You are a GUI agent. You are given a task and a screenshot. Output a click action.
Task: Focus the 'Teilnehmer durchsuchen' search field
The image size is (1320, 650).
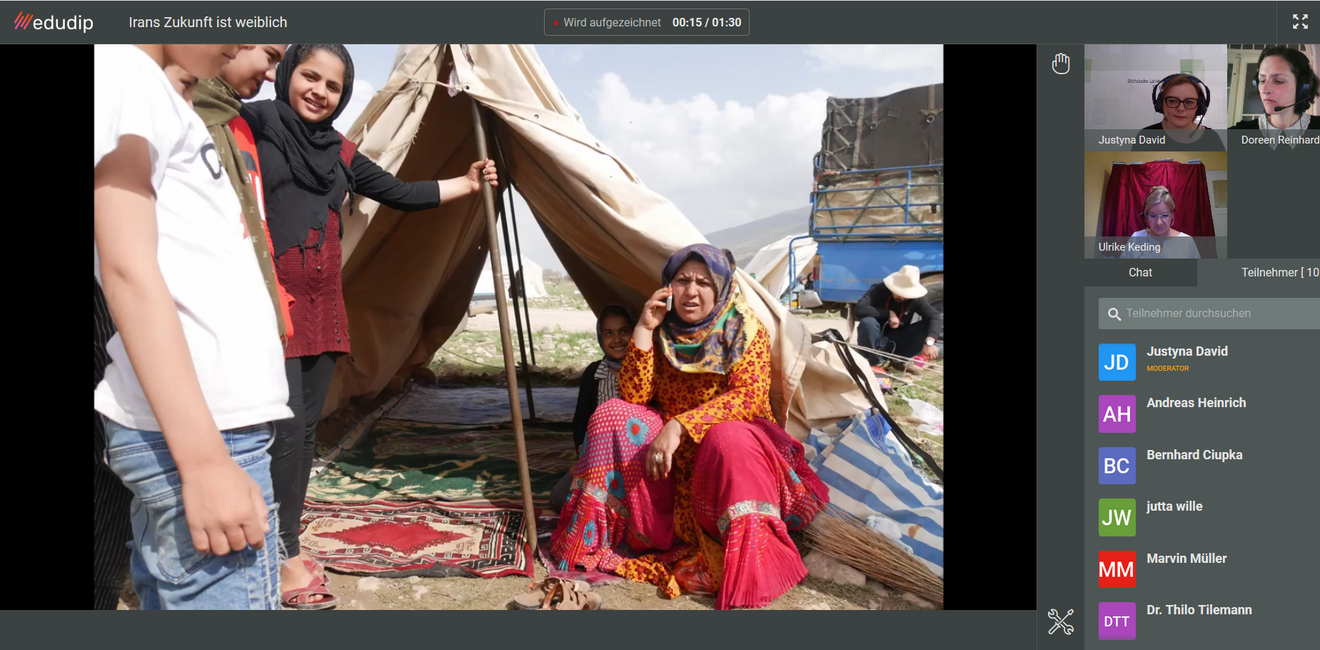tap(1215, 314)
